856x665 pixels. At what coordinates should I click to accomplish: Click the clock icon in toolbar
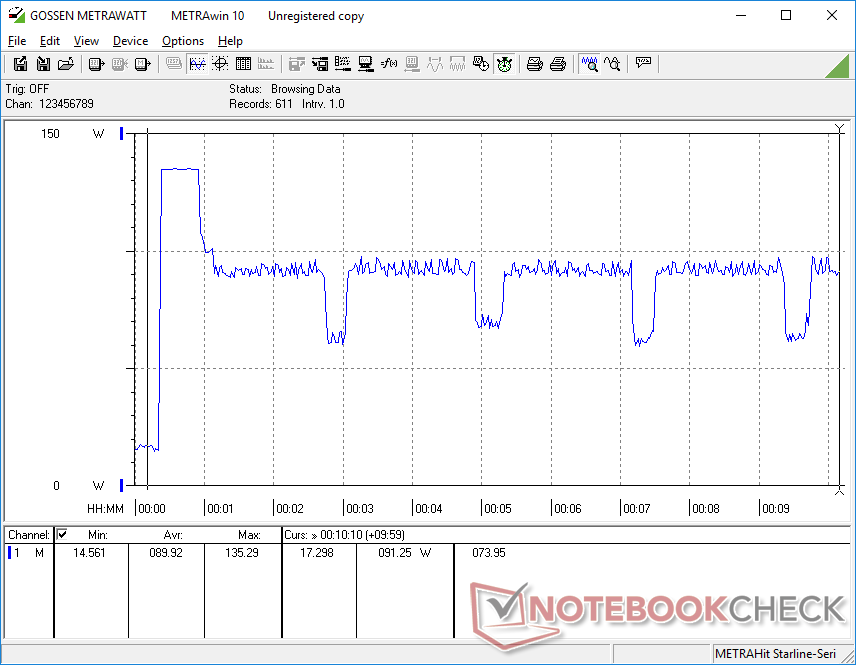pyautogui.click(x=481, y=64)
